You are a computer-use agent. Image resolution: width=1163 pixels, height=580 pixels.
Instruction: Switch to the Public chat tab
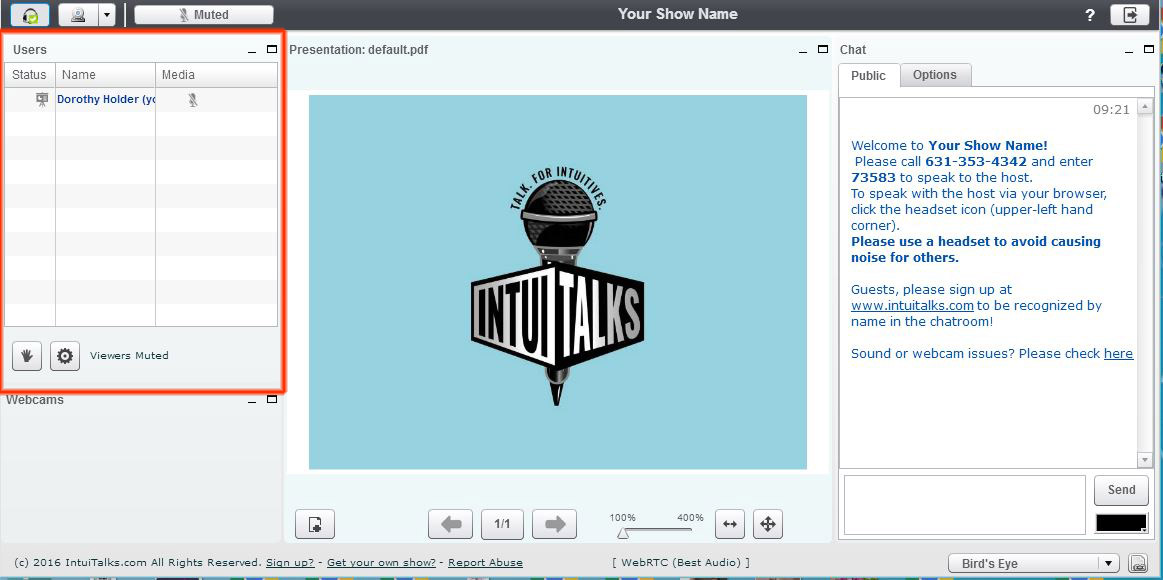(869, 76)
